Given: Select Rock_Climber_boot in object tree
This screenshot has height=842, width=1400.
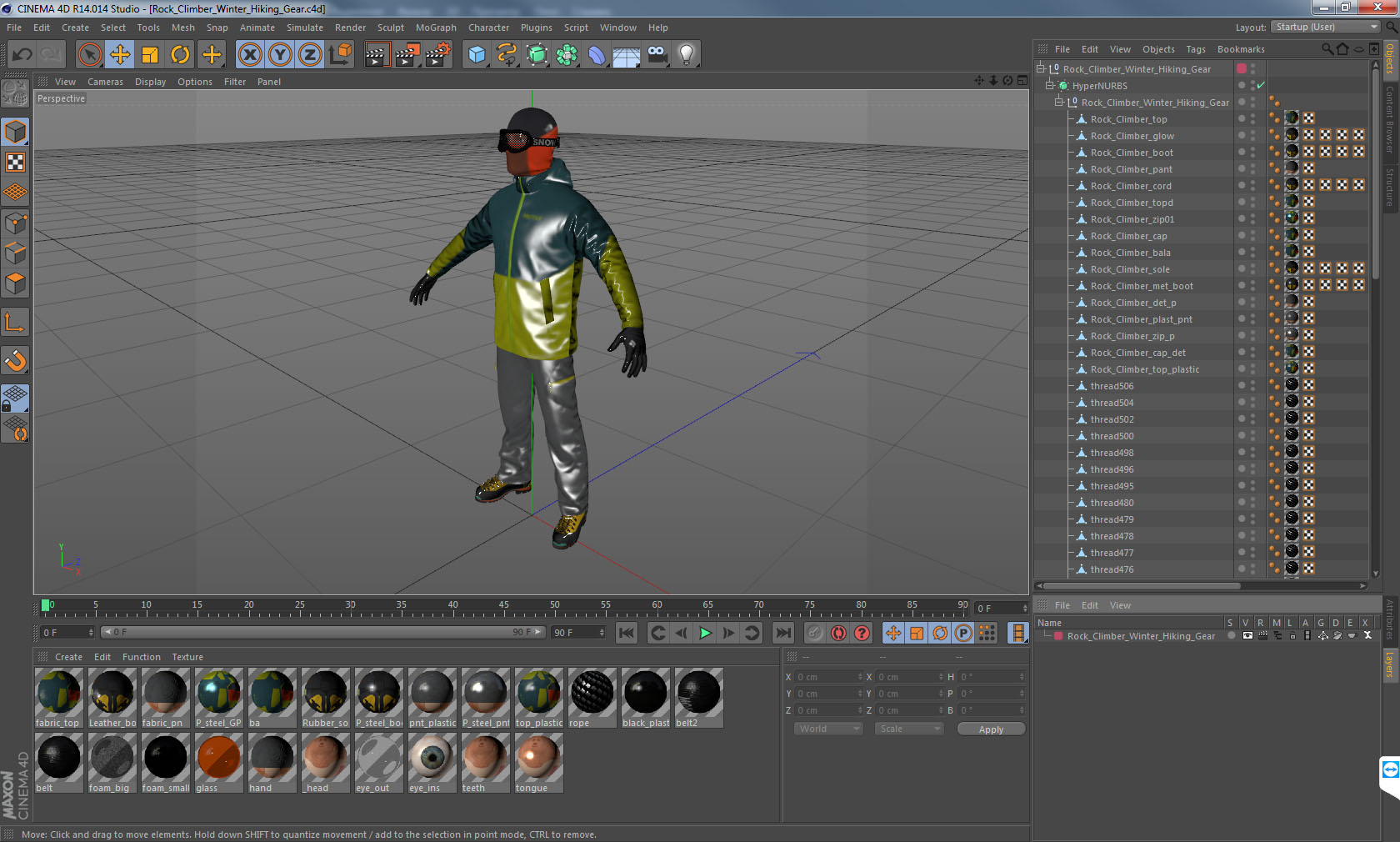Looking at the screenshot, I should tap(1132, 153).
